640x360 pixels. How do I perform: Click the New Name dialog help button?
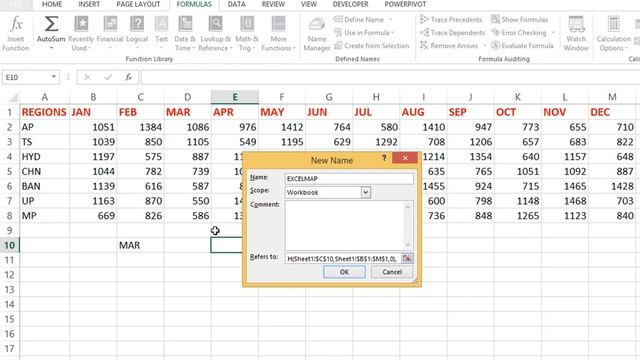point(384,158)
